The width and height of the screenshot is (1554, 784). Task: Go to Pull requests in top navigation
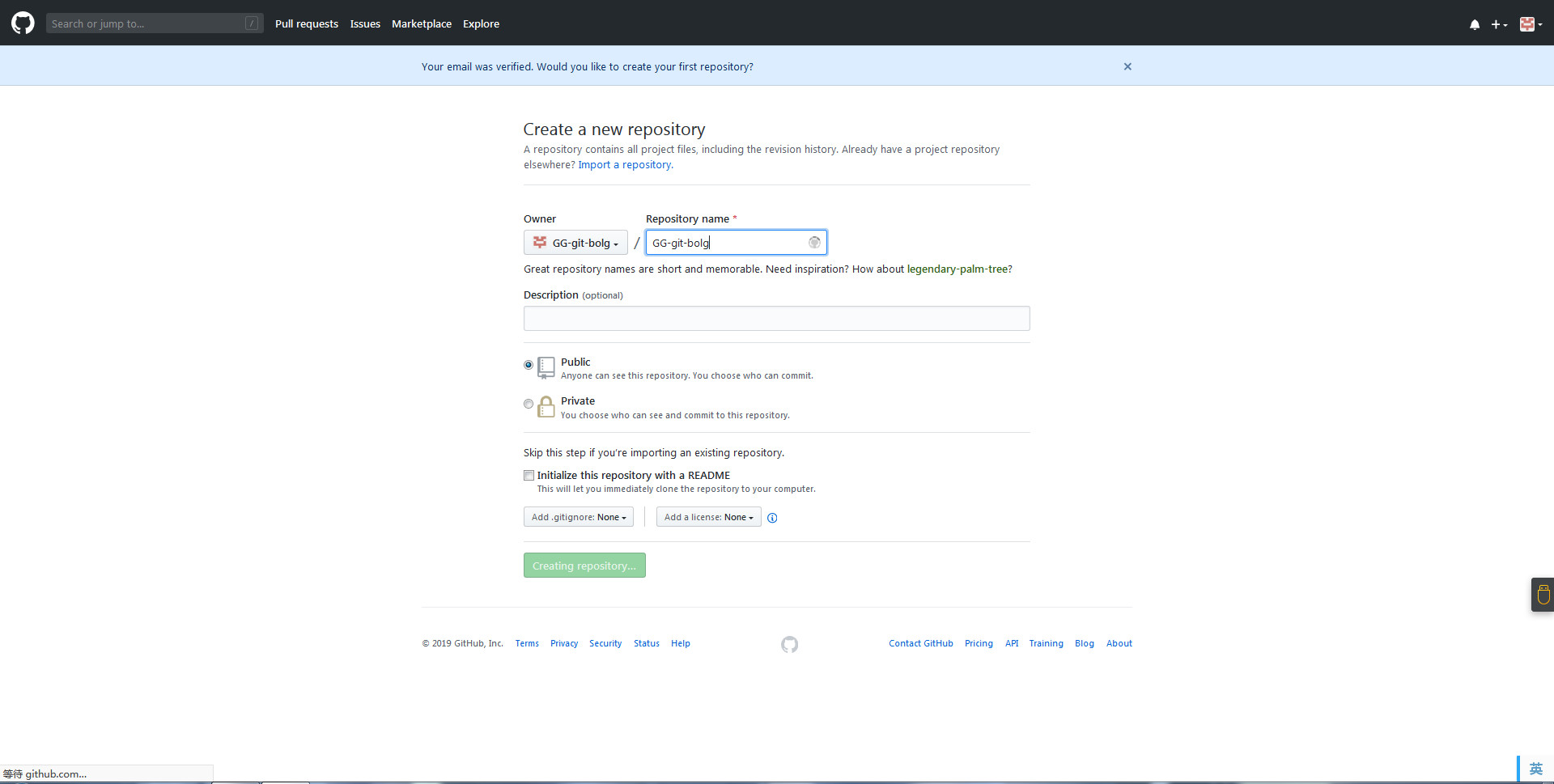pos(306,23)
